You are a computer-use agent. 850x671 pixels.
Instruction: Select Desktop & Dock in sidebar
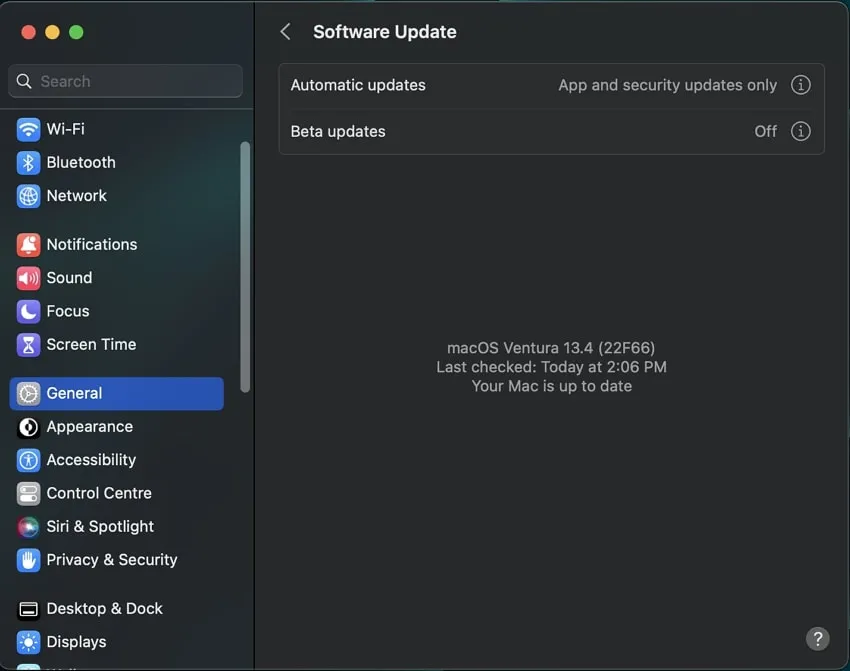[104, 608]
